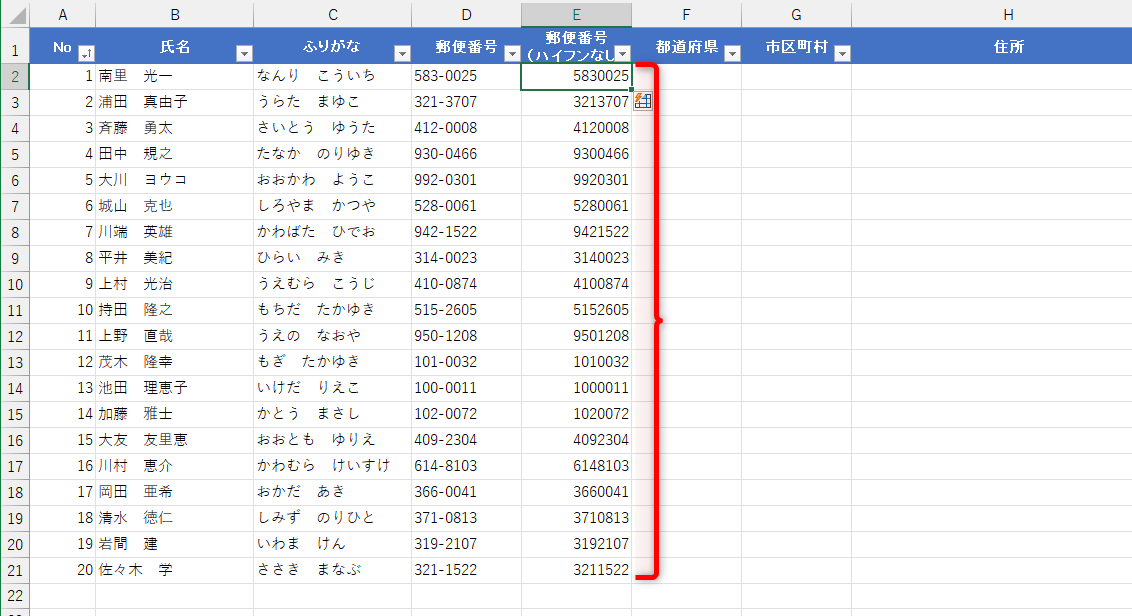The image size is (1132, 616).
Task: Click furigana cell ささき まなぶ
Action: point(333,570)
